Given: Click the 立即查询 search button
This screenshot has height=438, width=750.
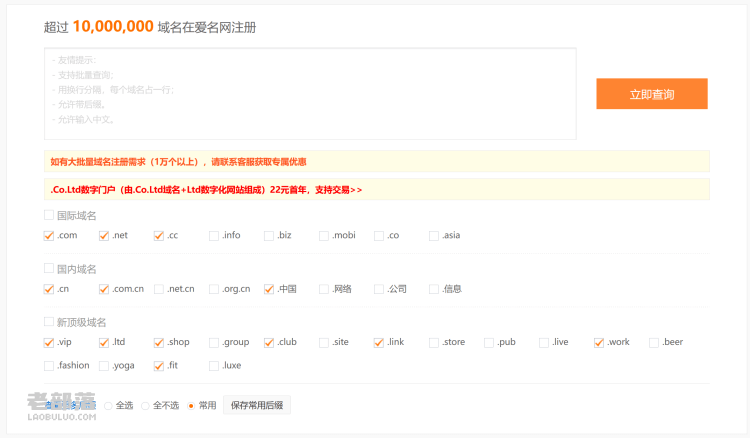Looking at the screenshot, I should point(651,94).
